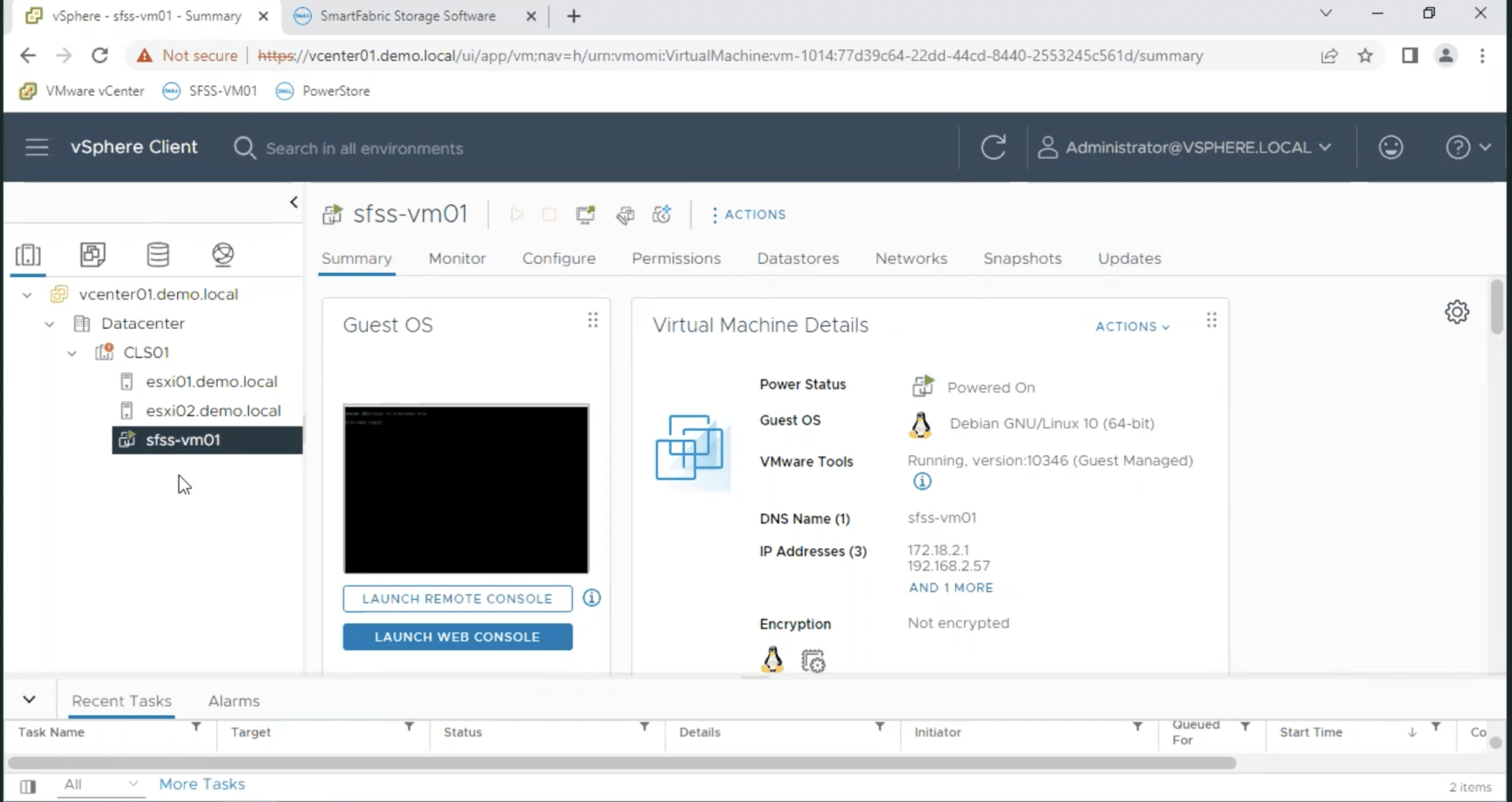Switch to Networking inventory view
Viewport: 1512px width, 802px height.
point(223,254)
